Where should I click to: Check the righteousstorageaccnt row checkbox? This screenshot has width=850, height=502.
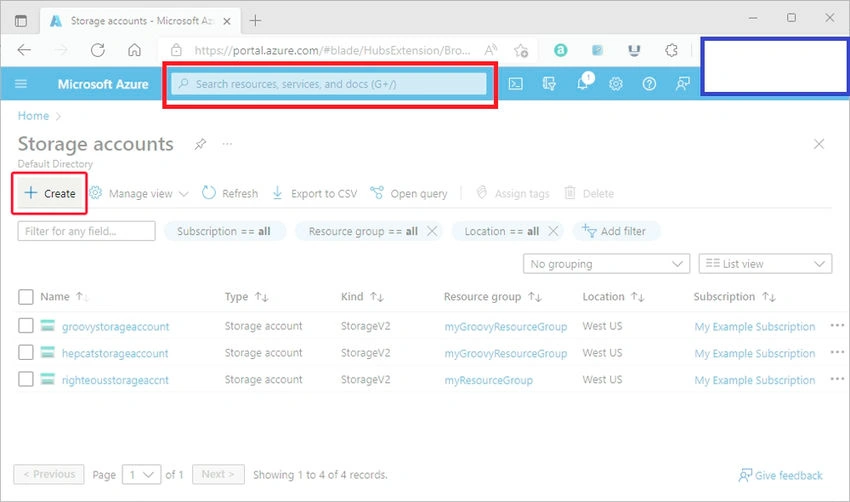[25, 378]
